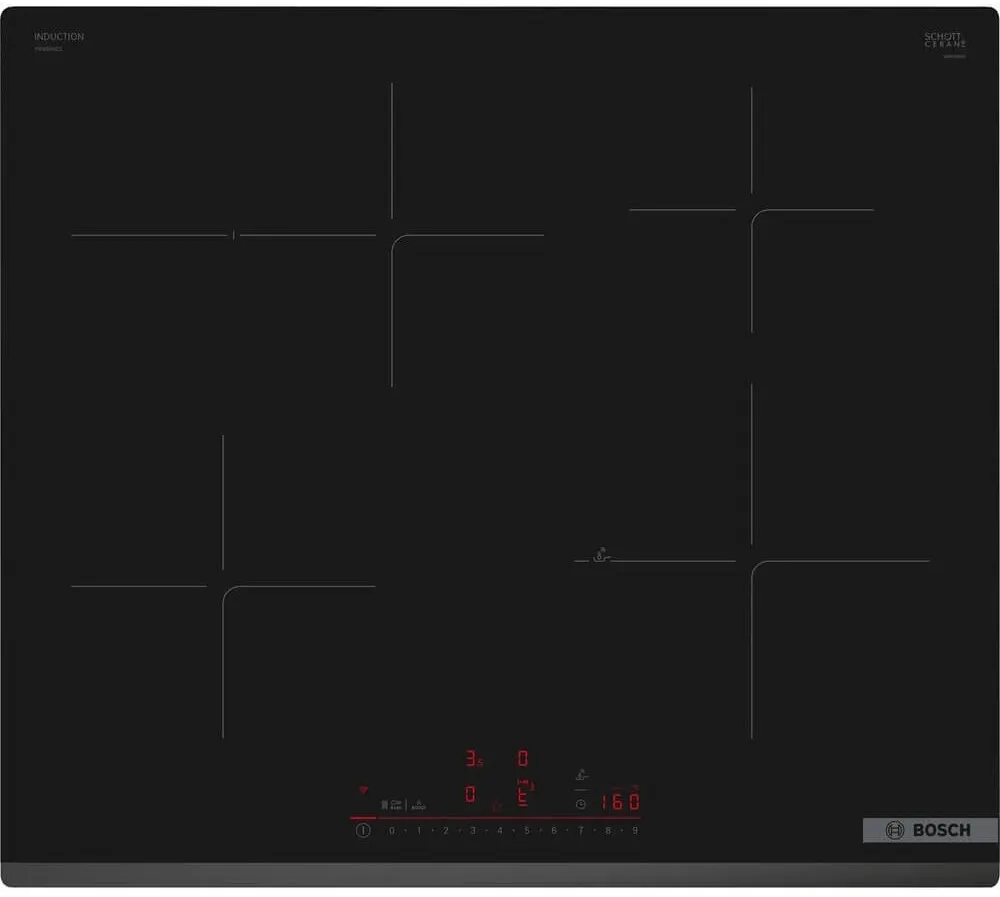
Task: Tap the frying sensor symbol on the hob surface
Action: (600, 556)
